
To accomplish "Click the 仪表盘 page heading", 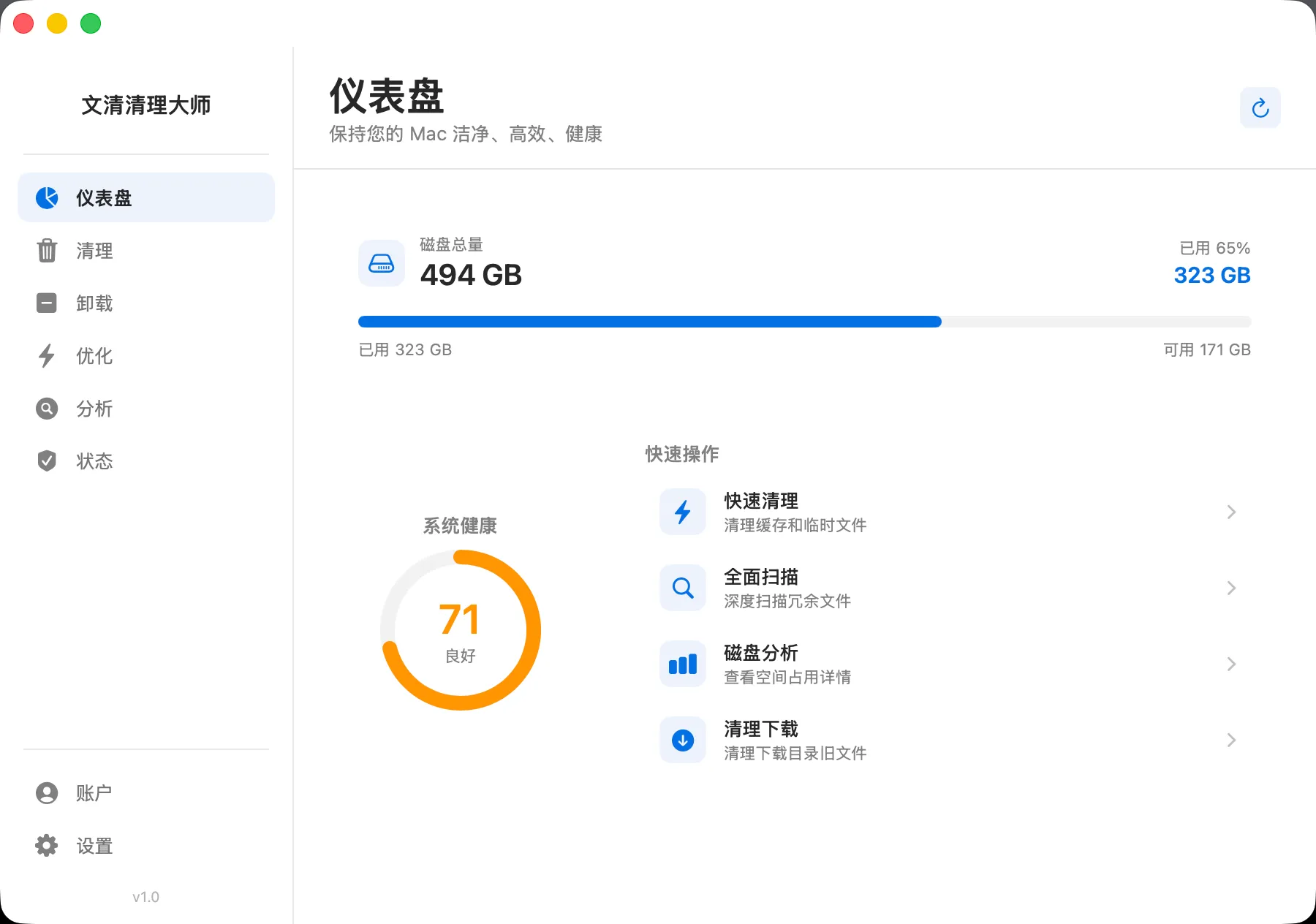I will [387, 96].
